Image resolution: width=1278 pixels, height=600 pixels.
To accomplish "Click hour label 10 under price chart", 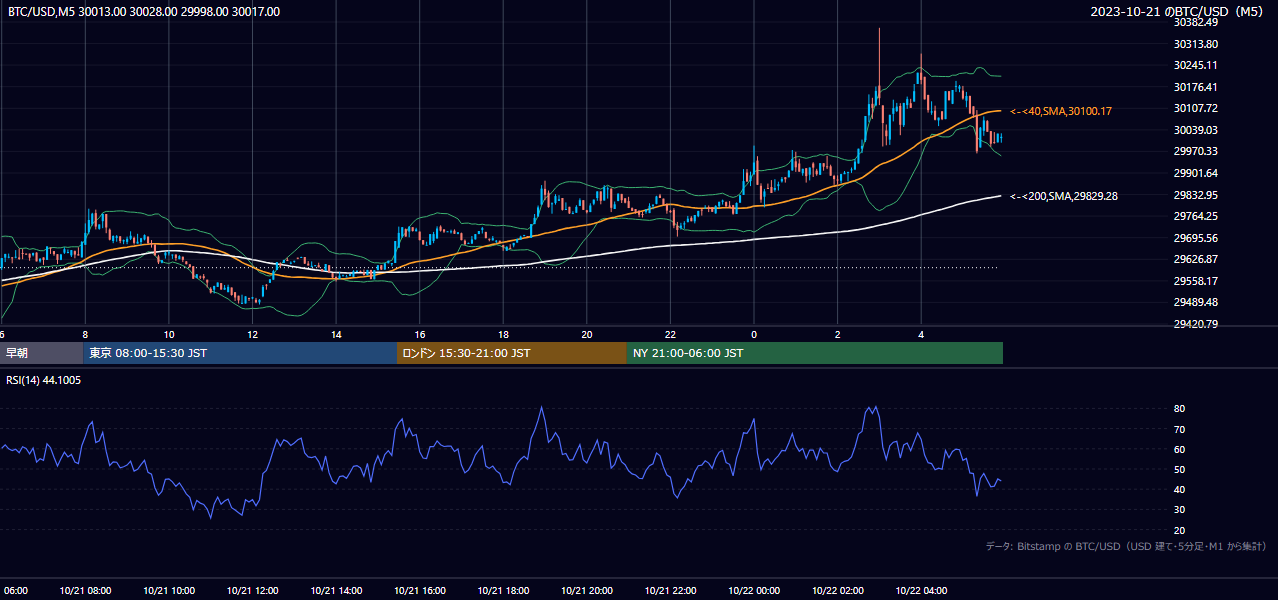I will coord(169,334).
